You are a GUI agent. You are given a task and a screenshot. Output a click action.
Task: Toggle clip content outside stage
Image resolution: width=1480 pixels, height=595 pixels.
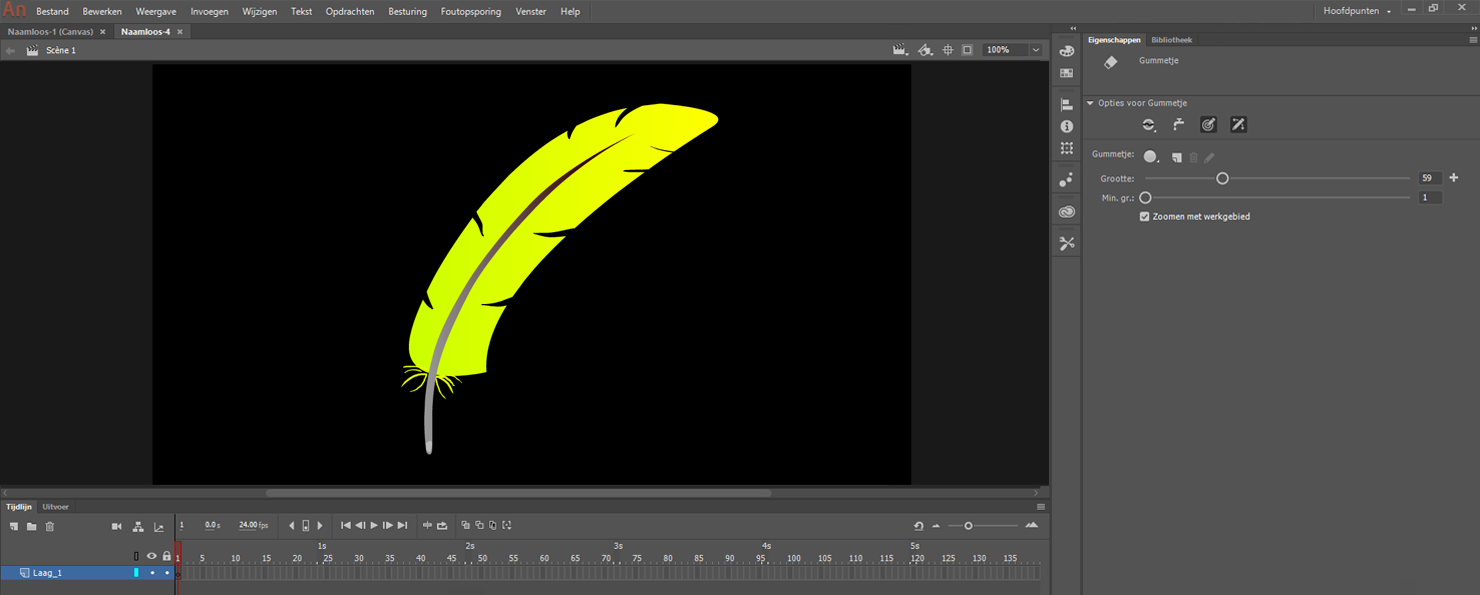pos(967,50)
